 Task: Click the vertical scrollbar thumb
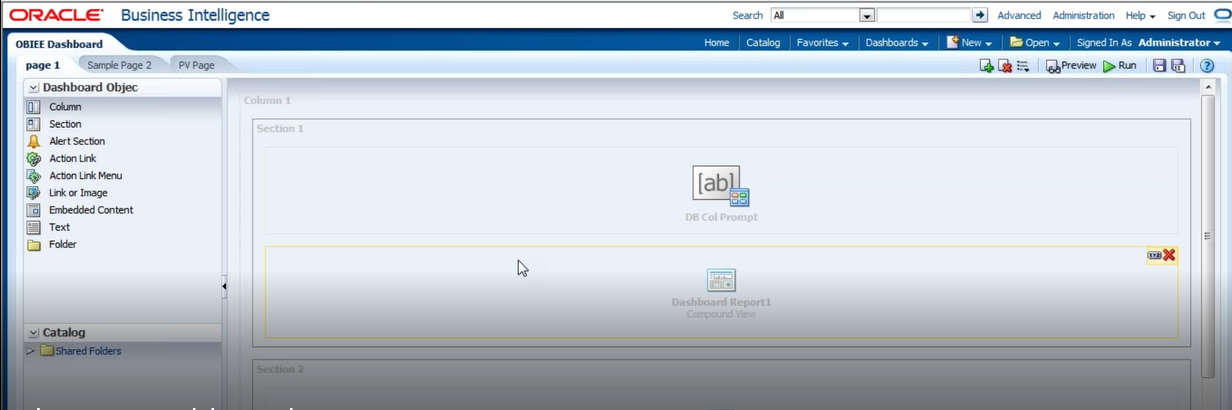1208,237
